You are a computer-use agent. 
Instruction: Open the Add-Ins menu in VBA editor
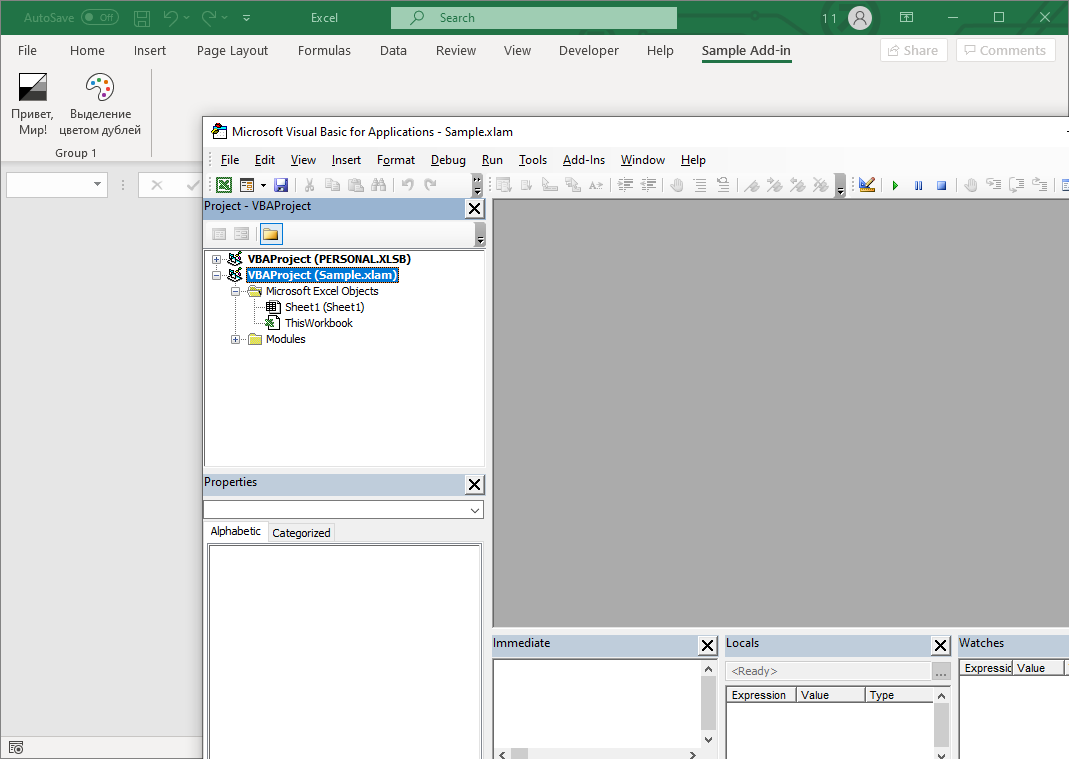584,160
